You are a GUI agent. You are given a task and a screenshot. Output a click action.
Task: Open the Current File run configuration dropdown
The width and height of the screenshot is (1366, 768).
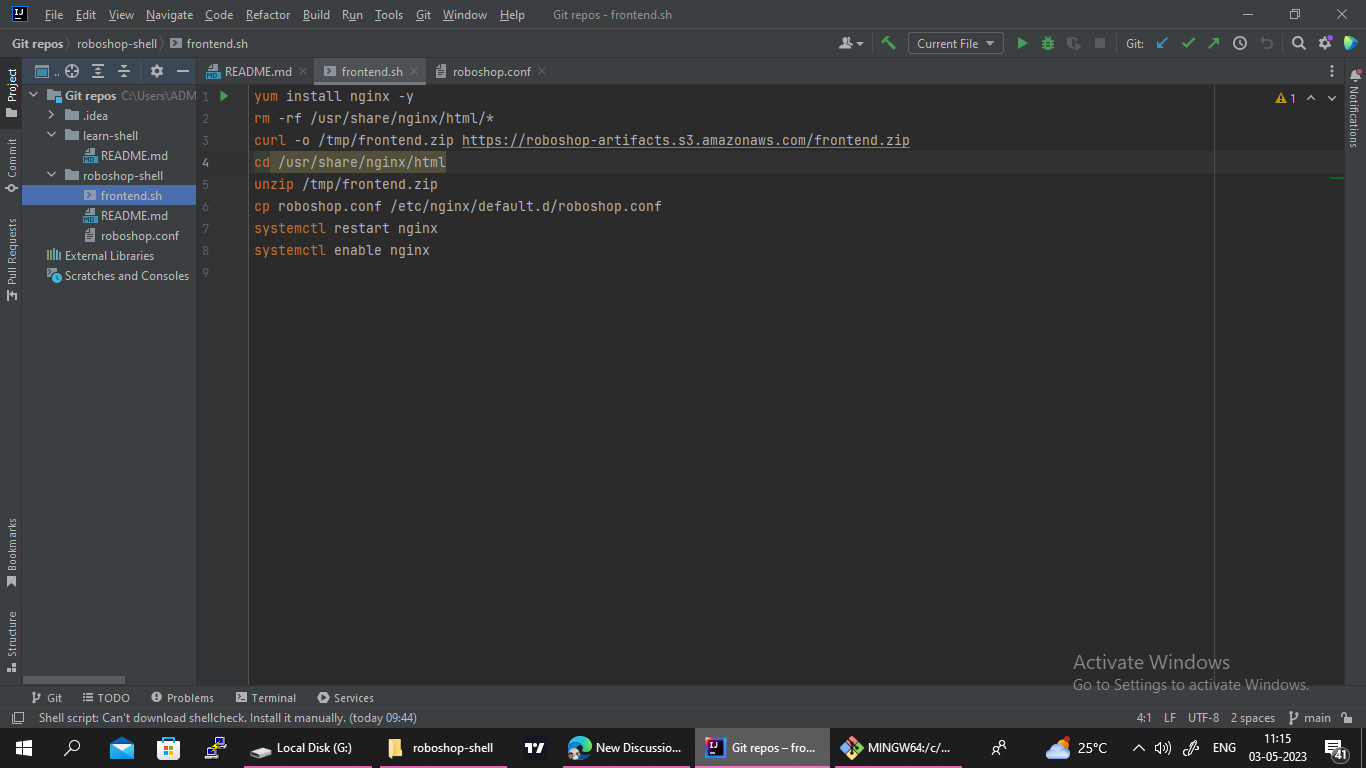tap(955, 43)
